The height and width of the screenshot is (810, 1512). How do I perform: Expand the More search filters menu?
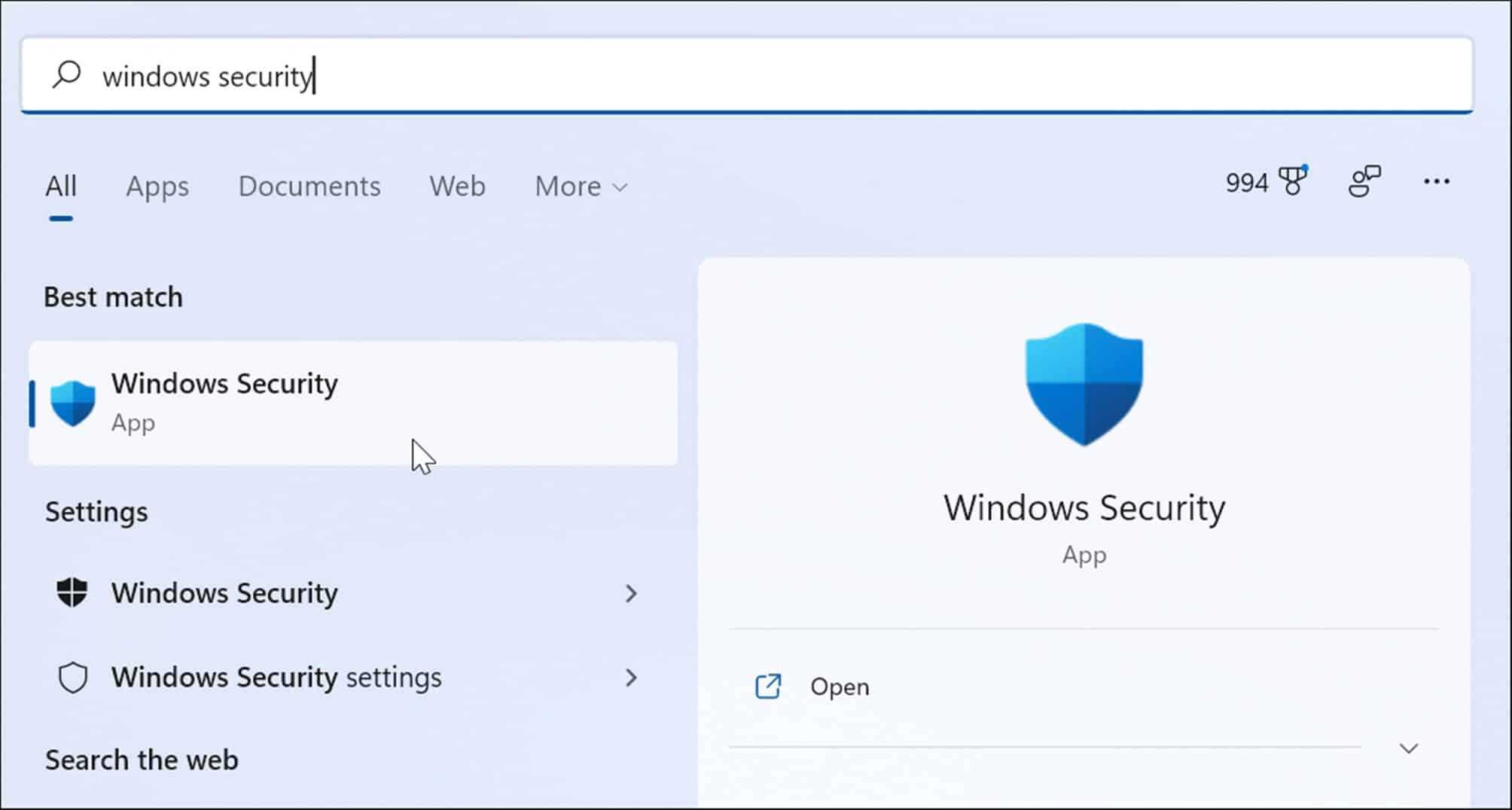point(579,186)
